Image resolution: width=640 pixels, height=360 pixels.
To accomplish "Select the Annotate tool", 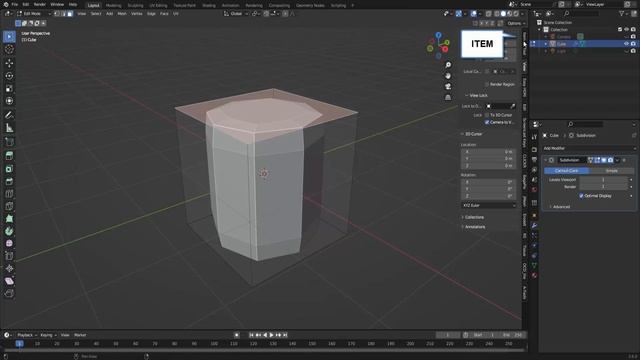I will coord(9,115).
